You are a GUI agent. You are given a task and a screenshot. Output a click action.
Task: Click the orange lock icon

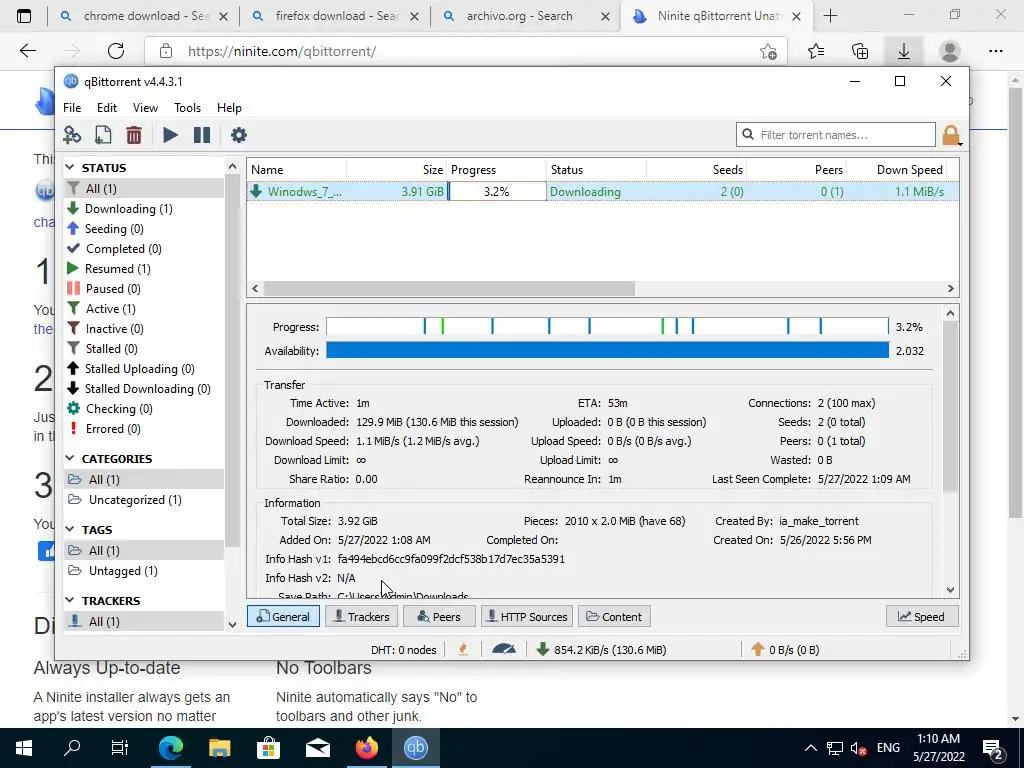pos(951,135)
